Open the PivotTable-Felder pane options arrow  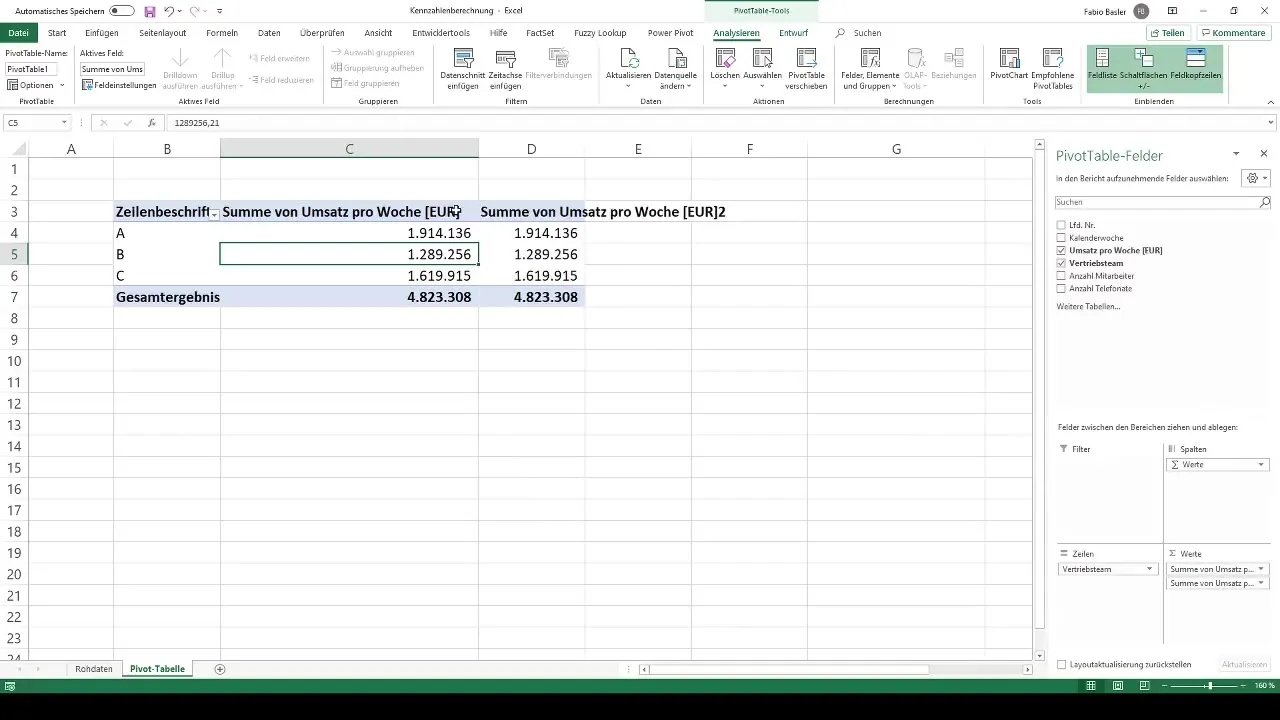(x=1236, y=154)
